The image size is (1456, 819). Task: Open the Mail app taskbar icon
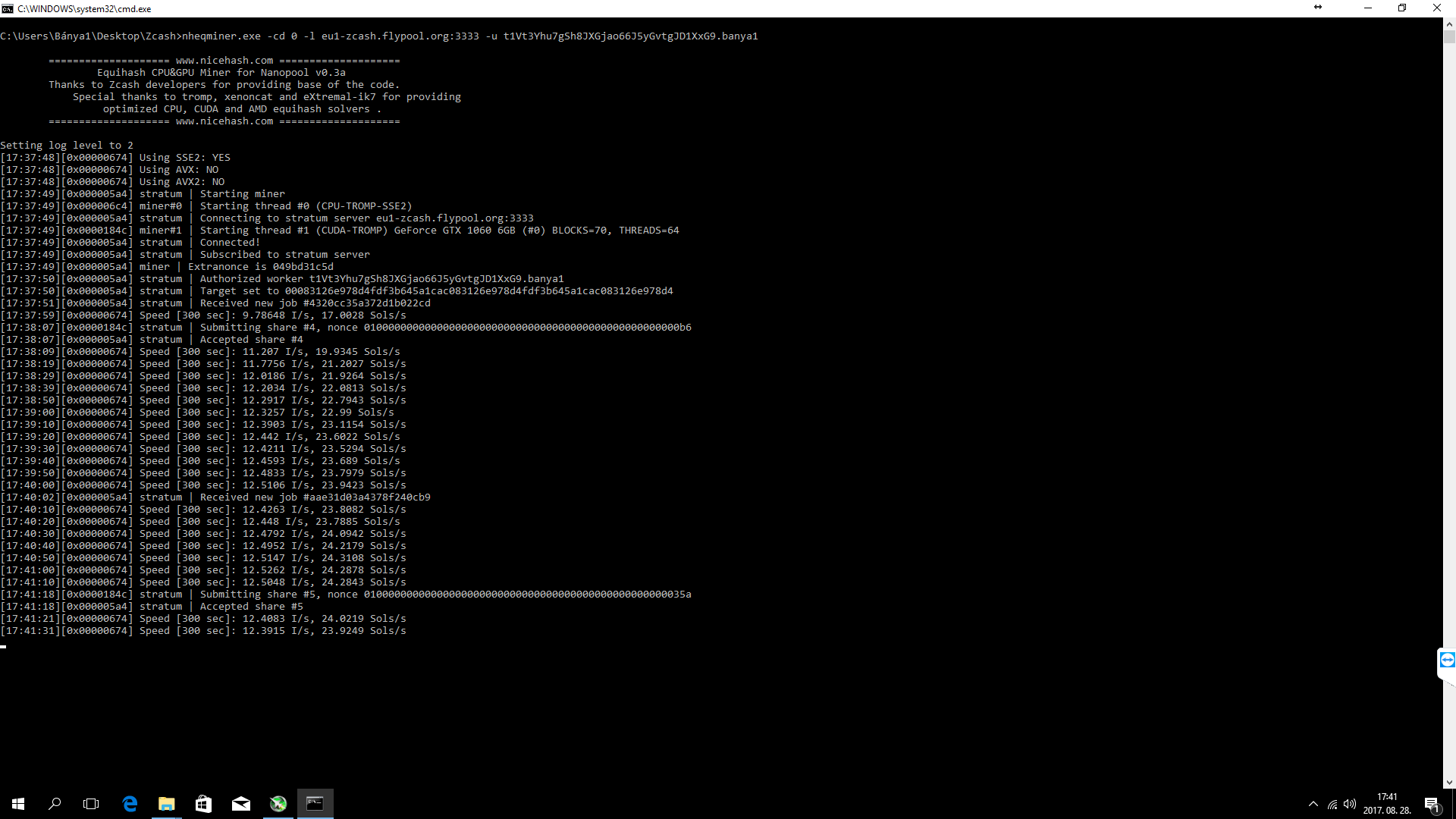(240, 804)
